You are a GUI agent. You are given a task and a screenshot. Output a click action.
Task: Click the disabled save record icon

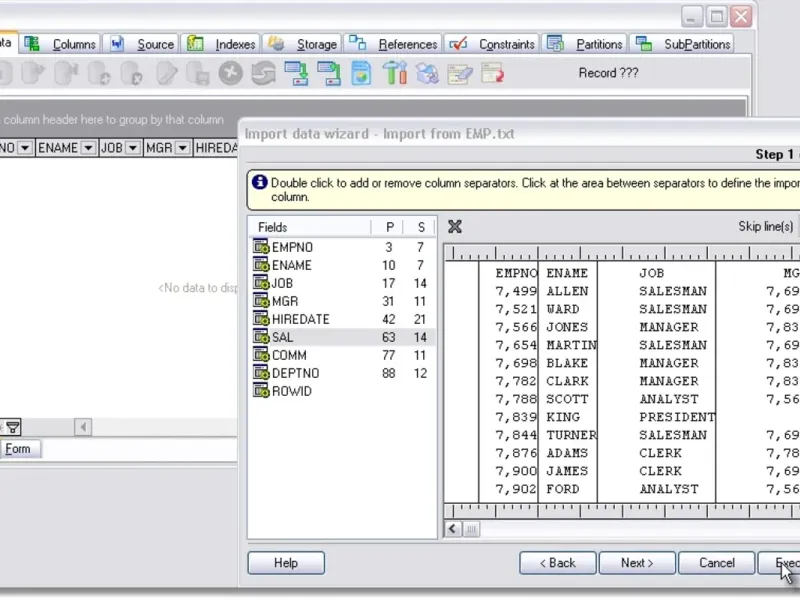coord(198,73)
